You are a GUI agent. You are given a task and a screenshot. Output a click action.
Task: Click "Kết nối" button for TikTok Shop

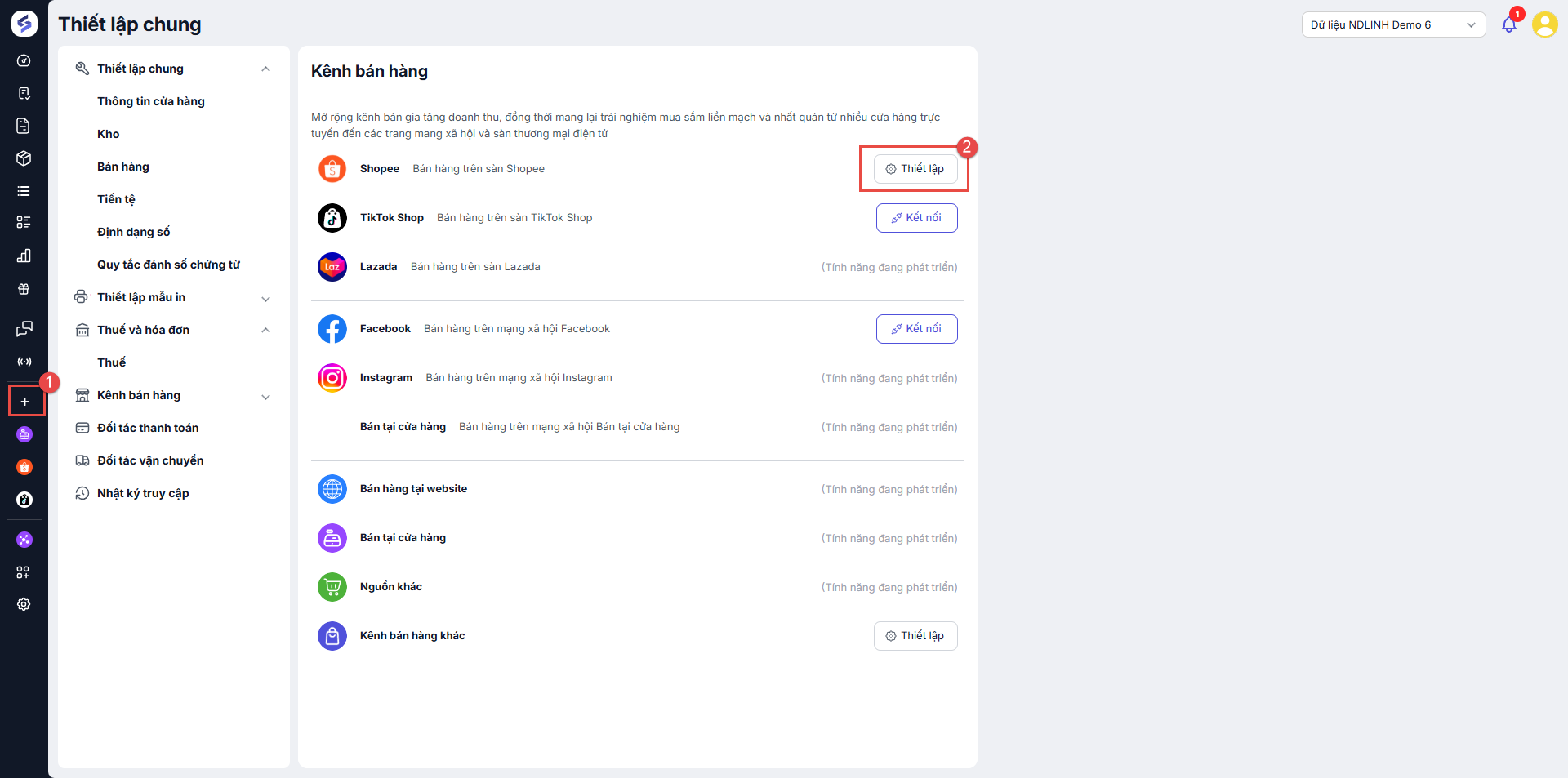(x=916, y=218)
